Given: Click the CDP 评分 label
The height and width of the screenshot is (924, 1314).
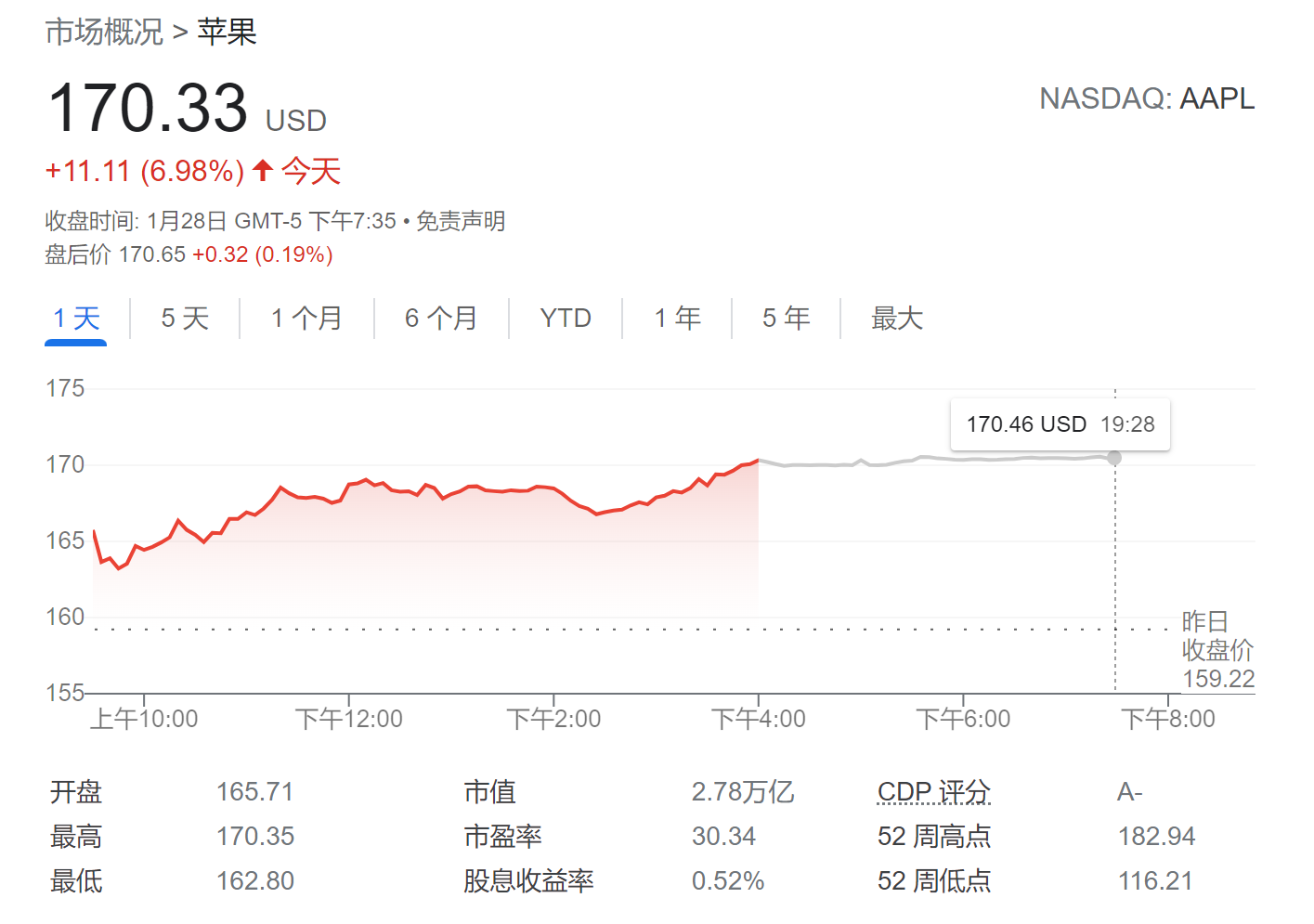Looking at the screenshot, I should click(x=933, y=792).
